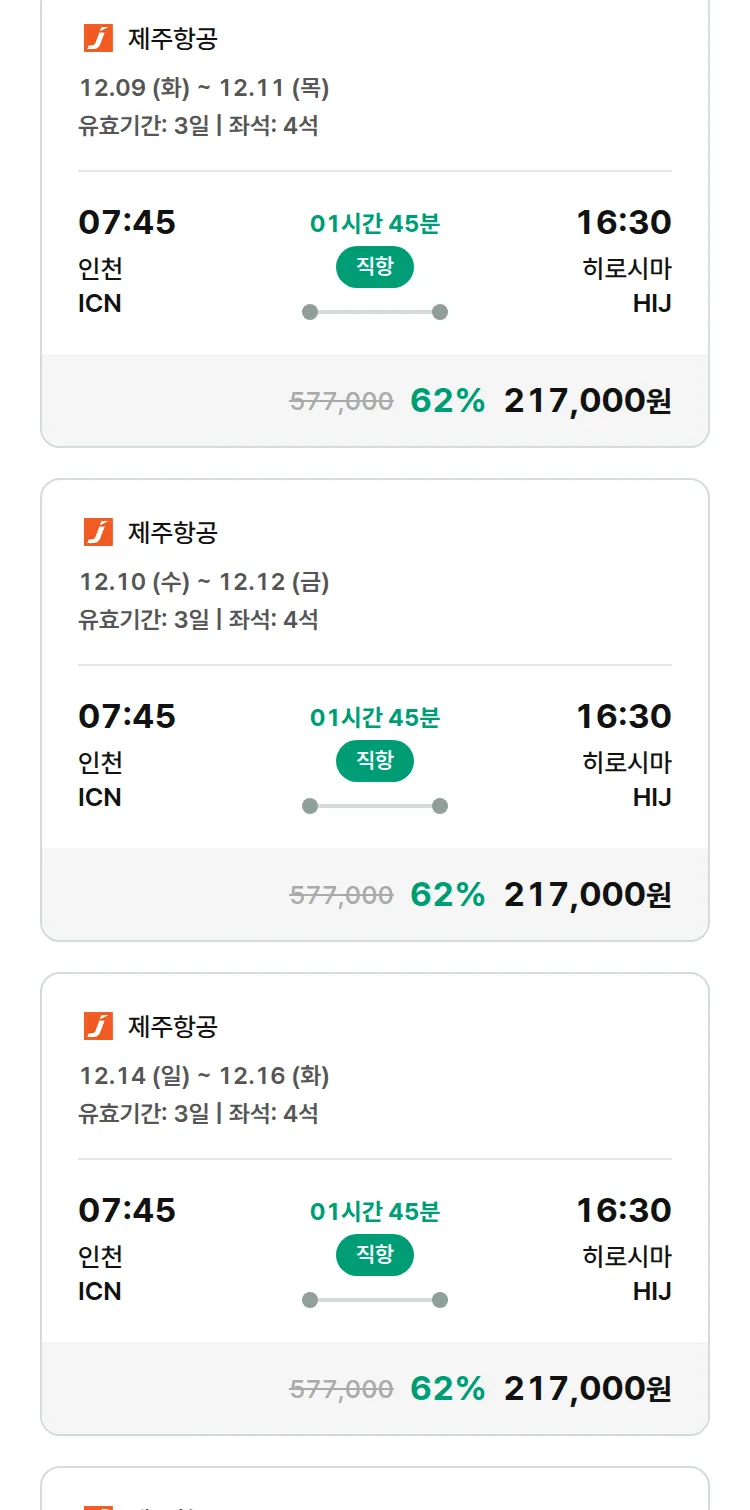
Task: Click Jeju Air logo on 12.10 flight card
Action: point(98,532)
